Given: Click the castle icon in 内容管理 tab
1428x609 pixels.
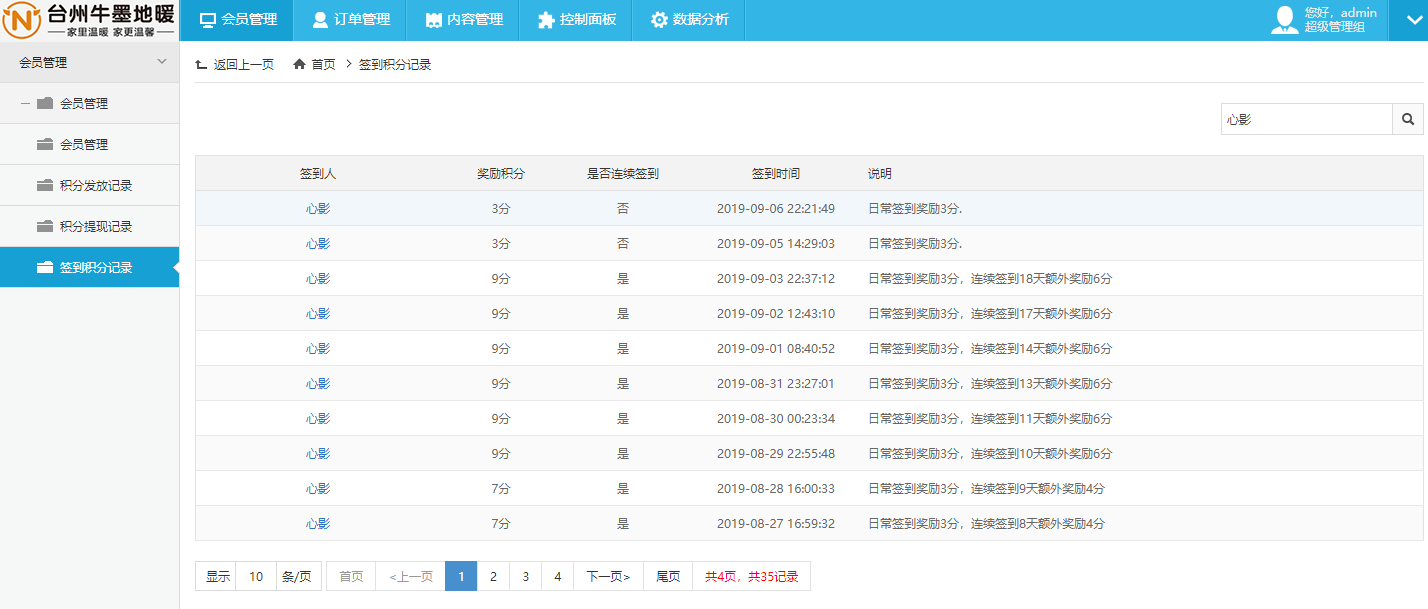Looking at the screenshot, I should click(433, 20).
